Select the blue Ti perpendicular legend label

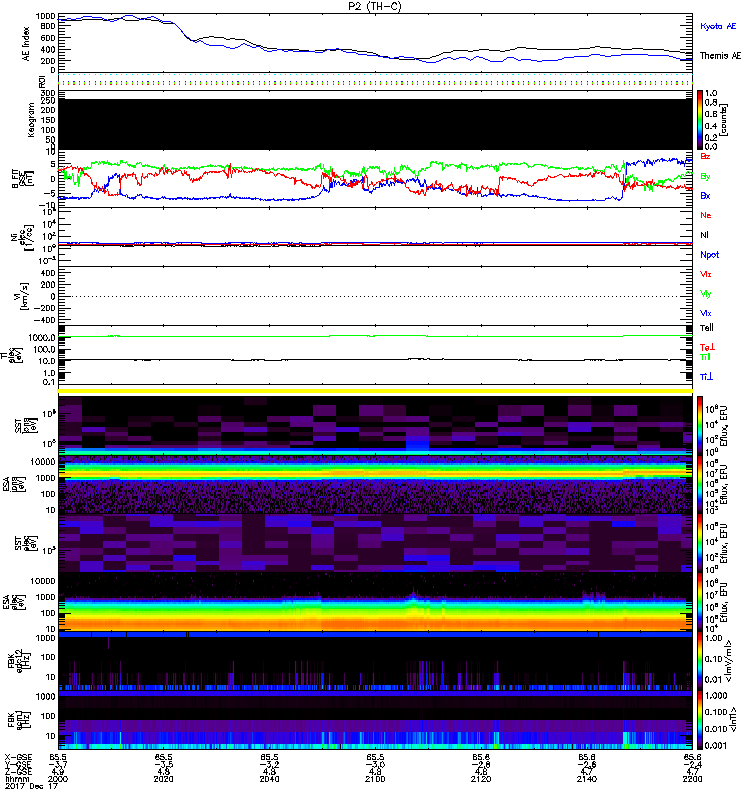pos(706,377)
